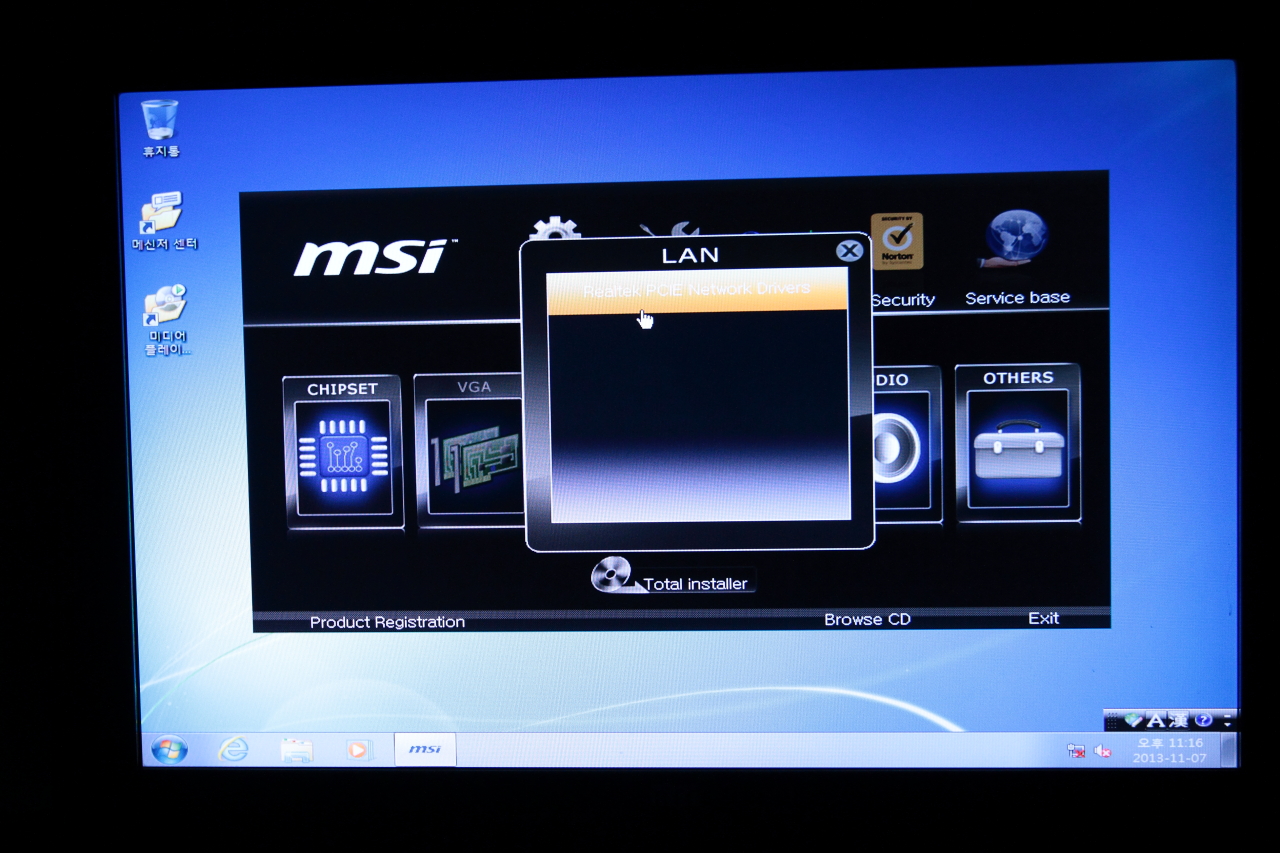
Task: Toggle the language bar A input mode
Action: pos(1155,720)
